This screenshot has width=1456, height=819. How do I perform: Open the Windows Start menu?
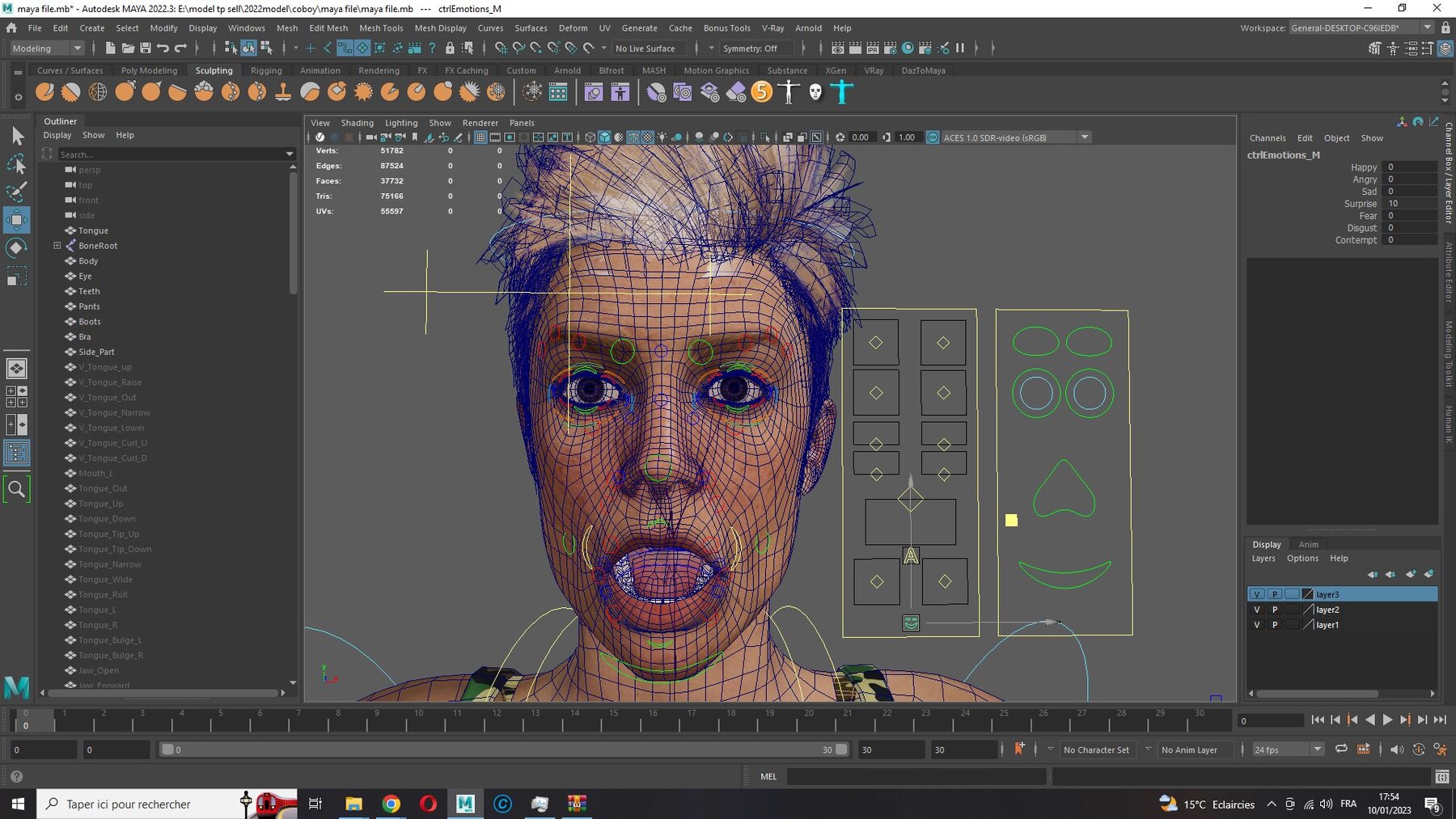pos(18,804)
